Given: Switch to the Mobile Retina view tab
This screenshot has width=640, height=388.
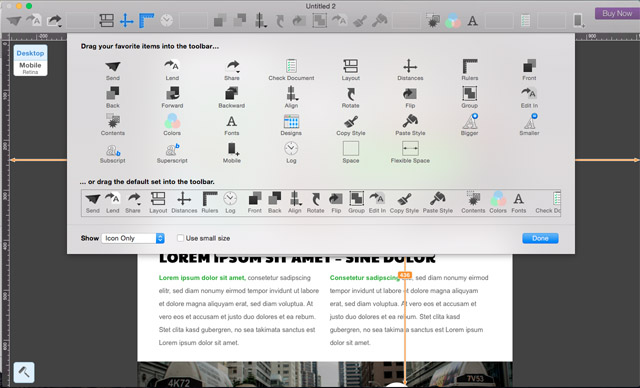Looking at the screenshot, I should (x=30, y=68).
